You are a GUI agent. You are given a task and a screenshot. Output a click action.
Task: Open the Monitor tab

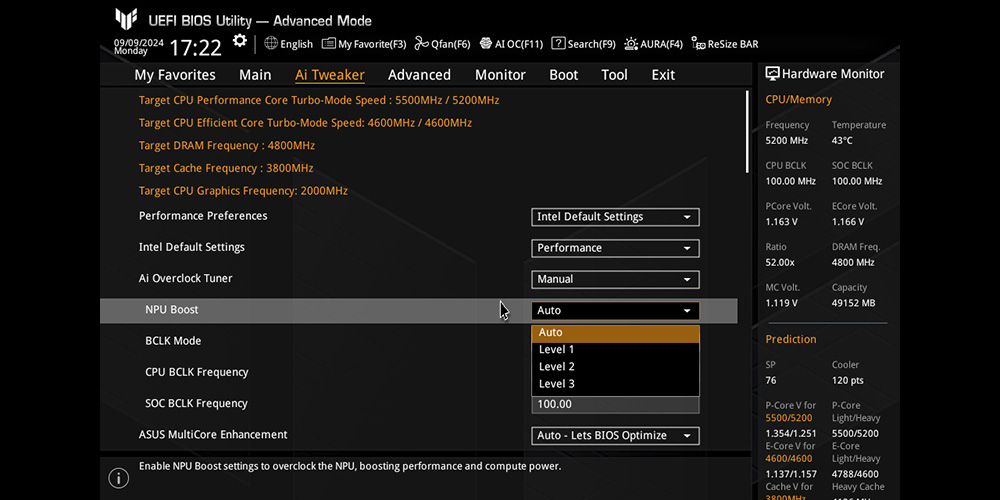click(x=500, y=75)
